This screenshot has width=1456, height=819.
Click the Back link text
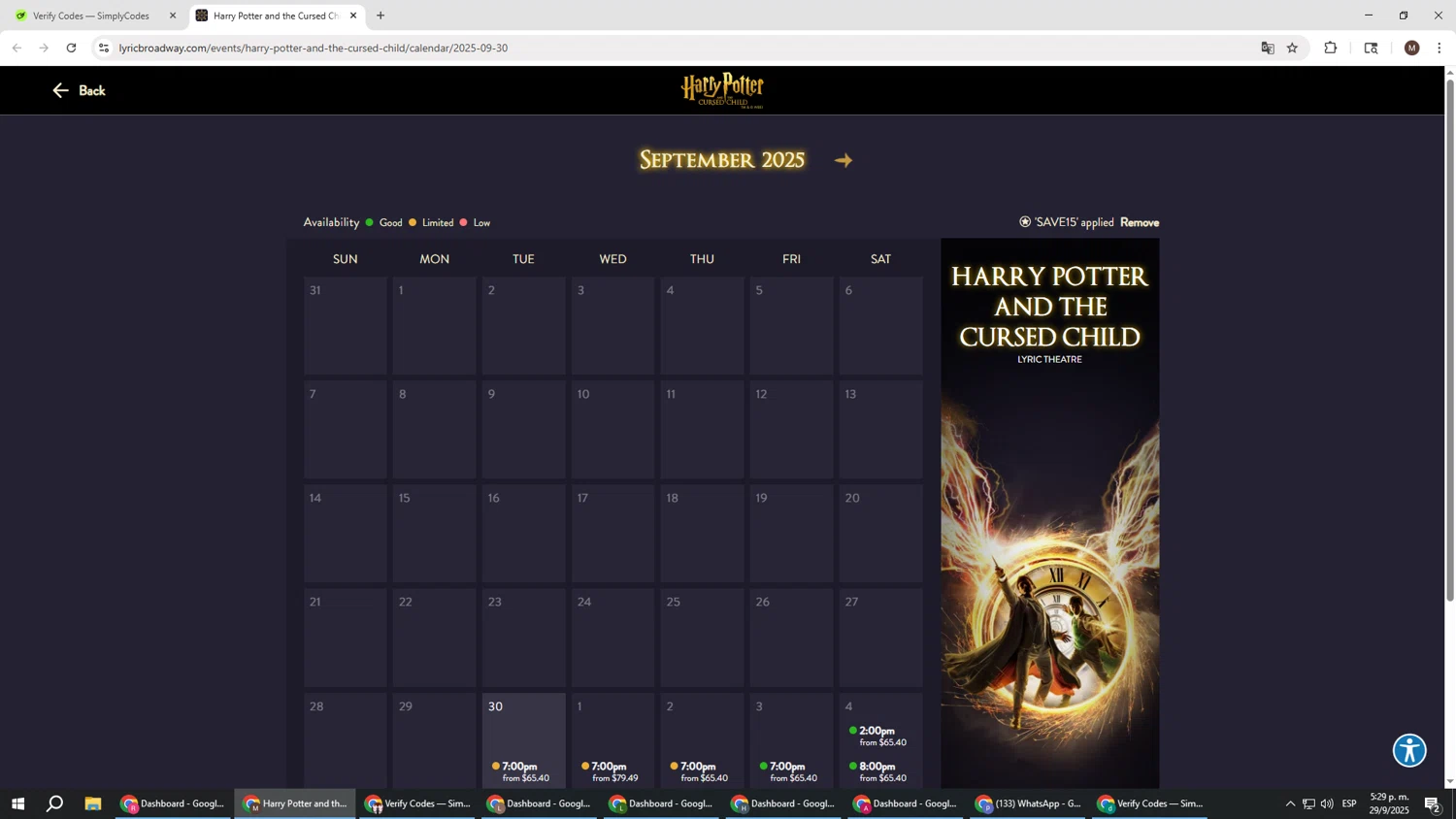tap(92, 90)
